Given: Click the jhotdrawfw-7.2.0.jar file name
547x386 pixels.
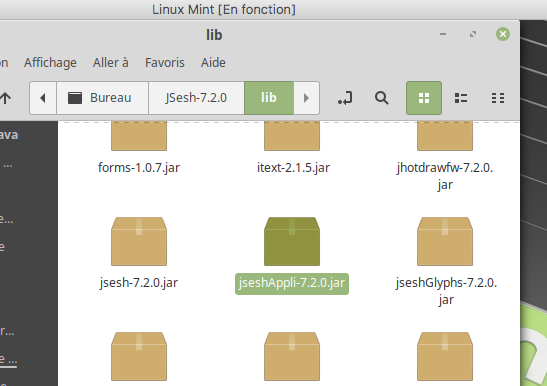Looking at the screenshot, I should point(445,176).
